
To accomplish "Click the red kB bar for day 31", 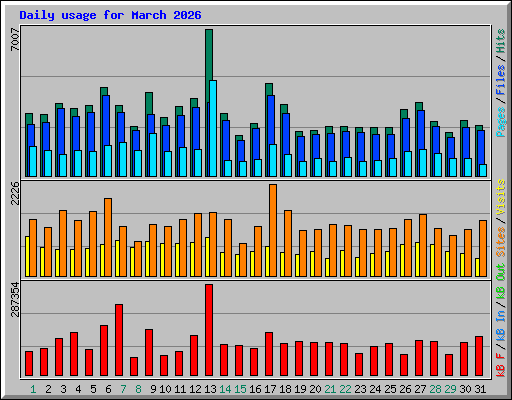I will tap(479, 356).
